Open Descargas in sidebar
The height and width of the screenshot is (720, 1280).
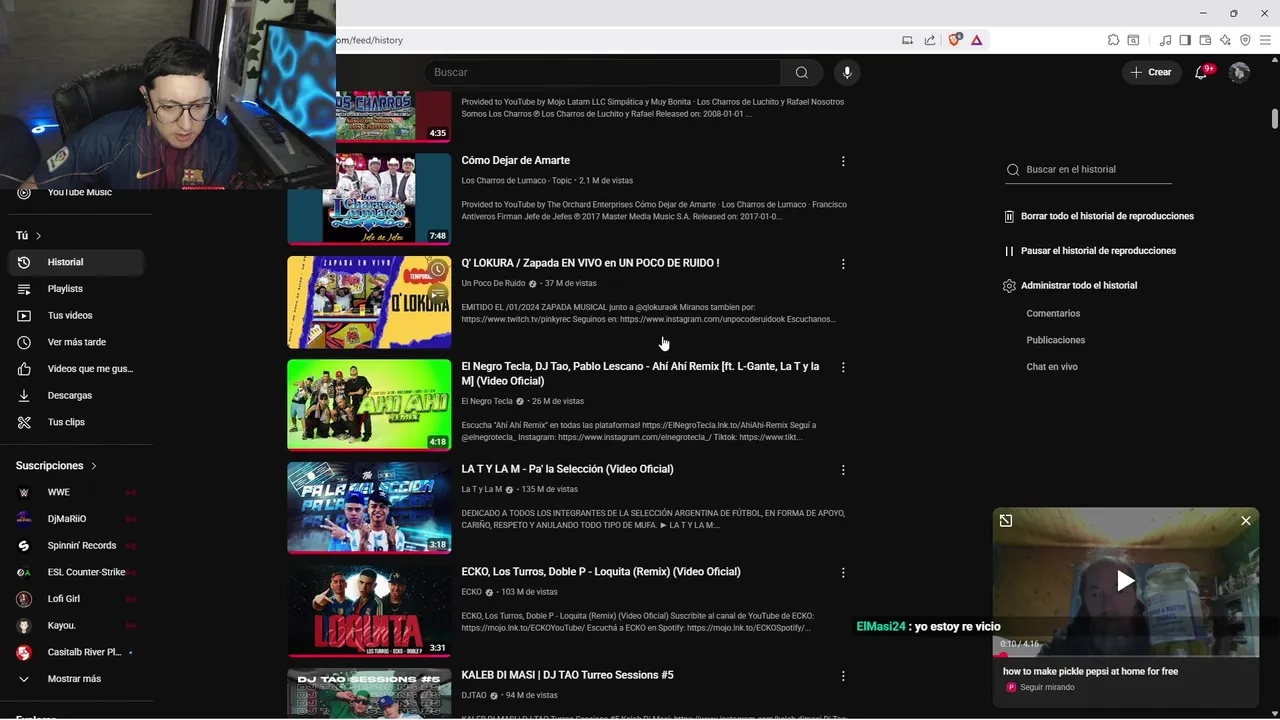[x=76, y=395]
